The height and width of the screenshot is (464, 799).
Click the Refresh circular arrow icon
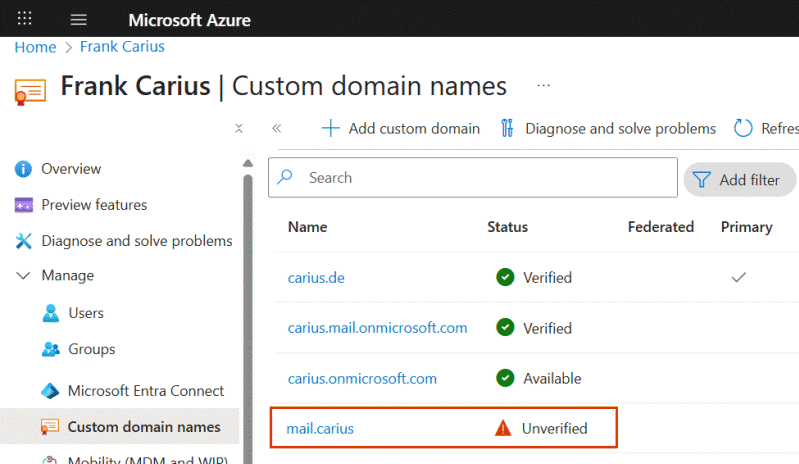pyautogui.click(x=743, y=128)
